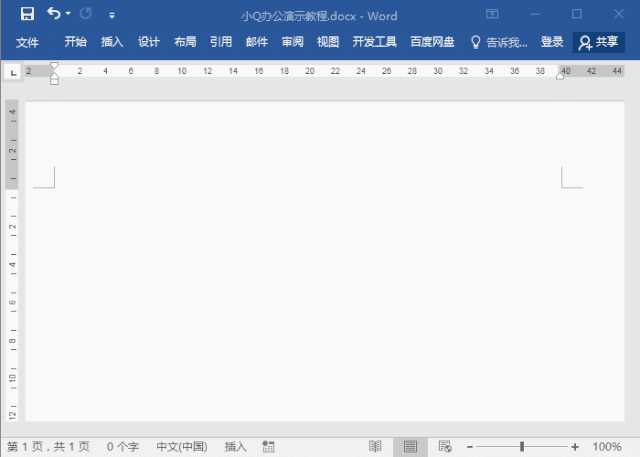Switch to Web Layout view
Viewport: 640px width, 457px height.
click(445, 446)
